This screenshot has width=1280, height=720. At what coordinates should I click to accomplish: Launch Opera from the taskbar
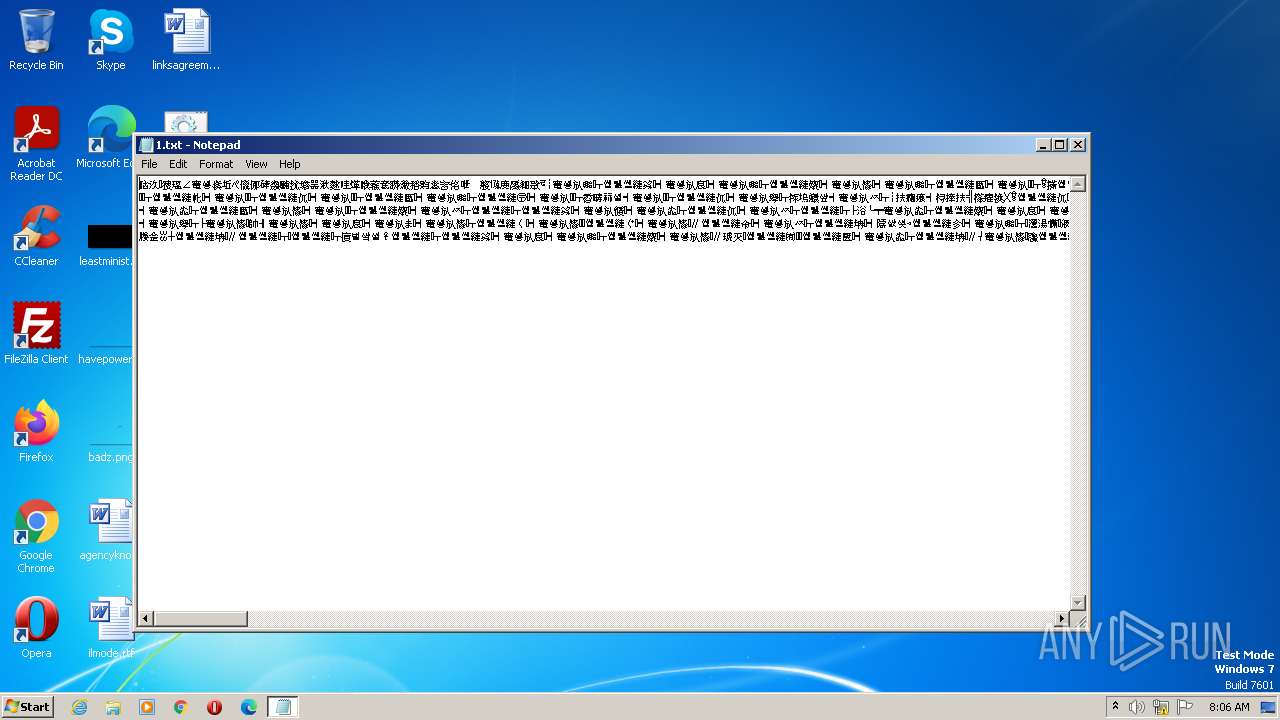click(x=214, y=707)
